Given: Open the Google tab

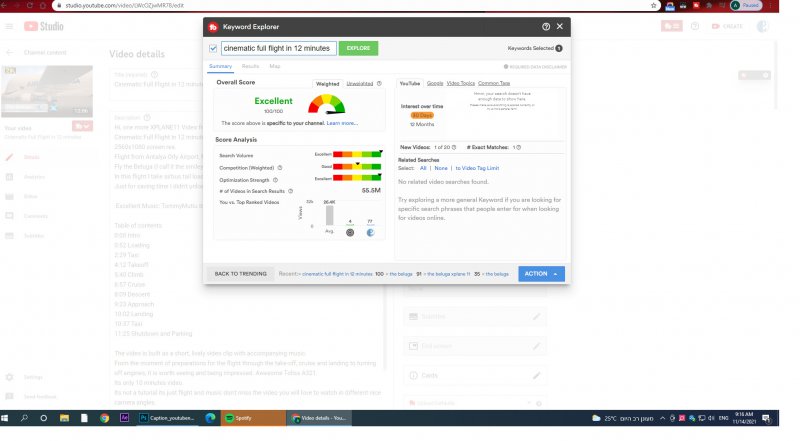Looking at the screenshot, I should (435, 83).
